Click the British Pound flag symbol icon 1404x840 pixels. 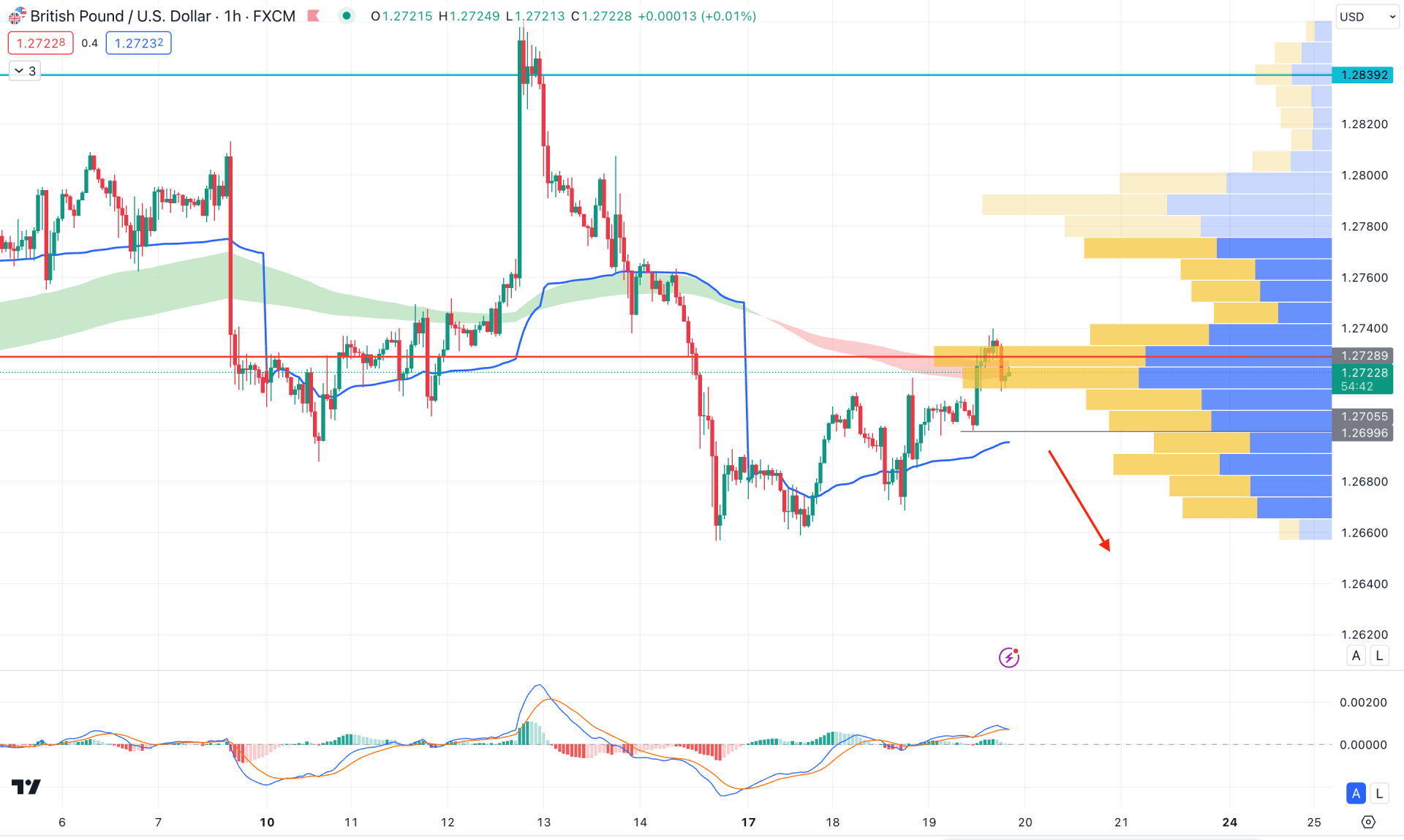coord(16,15)
